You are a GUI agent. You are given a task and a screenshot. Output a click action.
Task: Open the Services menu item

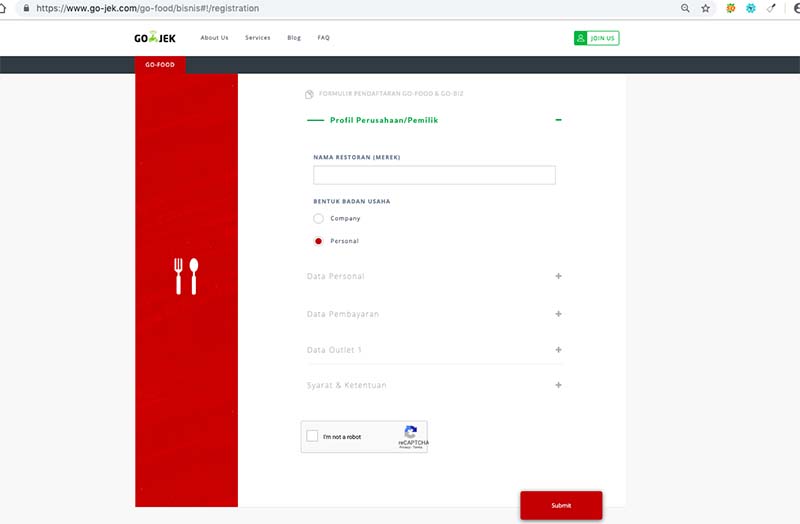tap(258, 38)
